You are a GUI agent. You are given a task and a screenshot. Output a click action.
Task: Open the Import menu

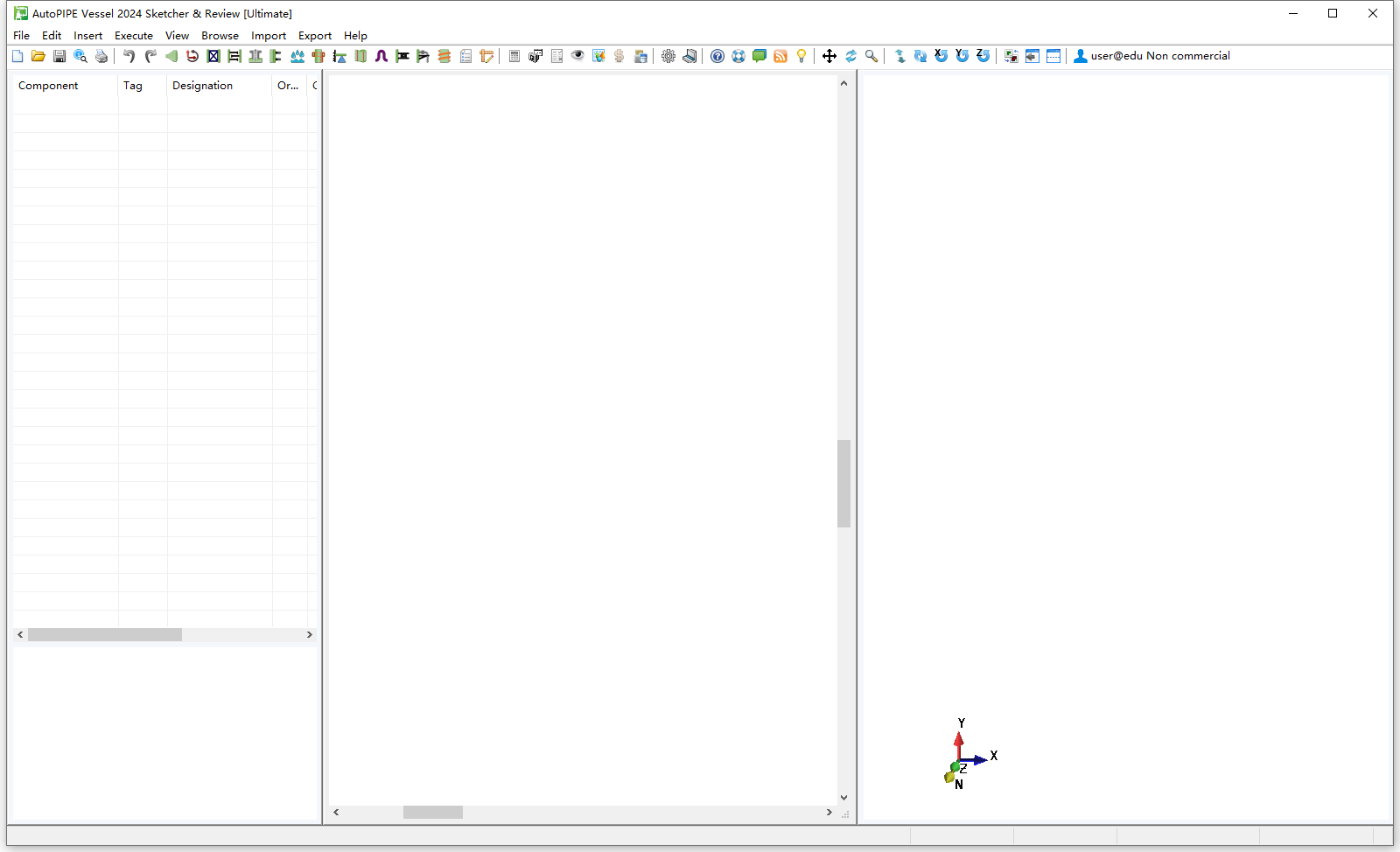coord(269,36)
